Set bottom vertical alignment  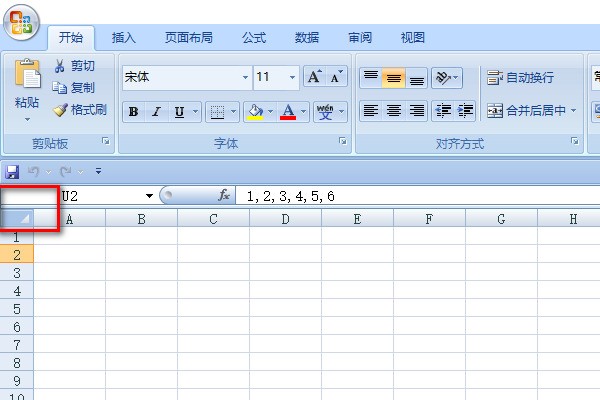(x=416, y=78)
